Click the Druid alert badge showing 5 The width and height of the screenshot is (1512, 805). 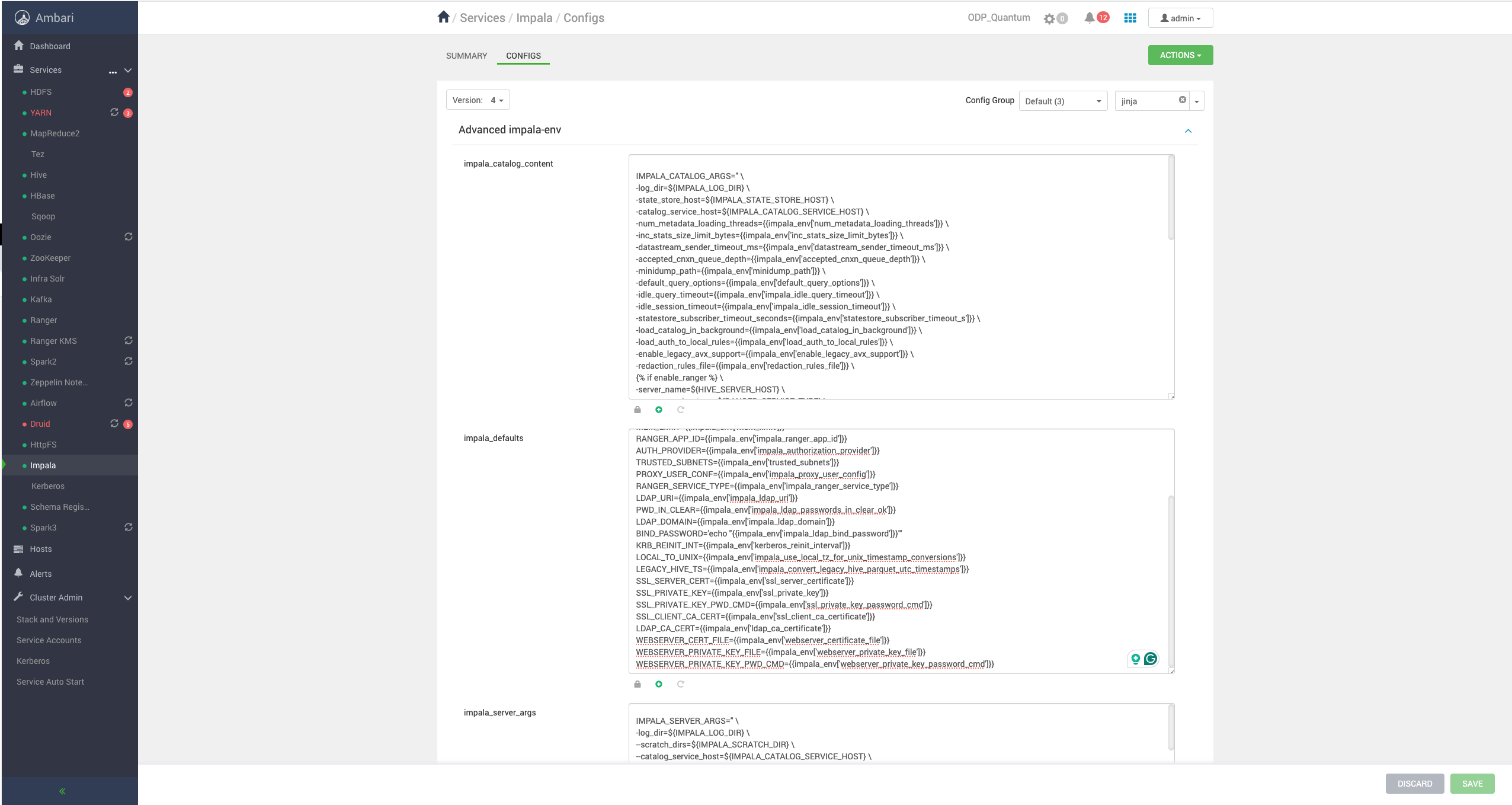click(127, 424)
